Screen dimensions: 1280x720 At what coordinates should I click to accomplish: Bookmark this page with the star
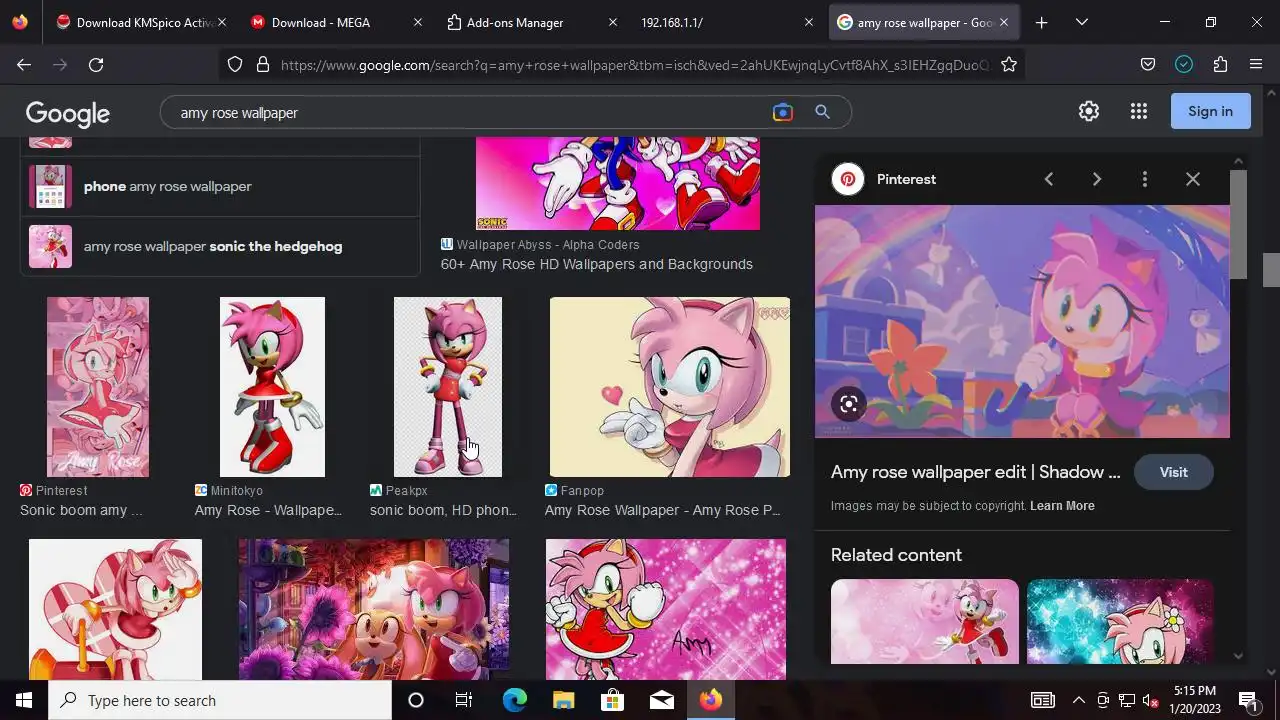pyautogui.click(x=1009, y=65)
